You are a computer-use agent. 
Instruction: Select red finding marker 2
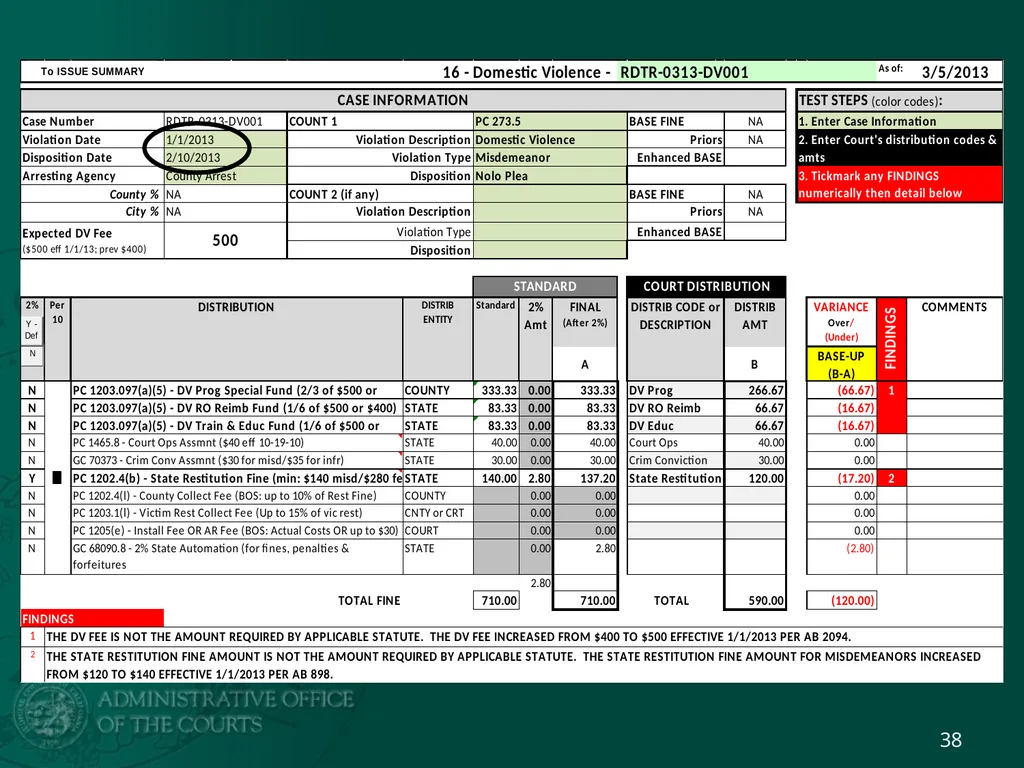(x=891, y=478)
